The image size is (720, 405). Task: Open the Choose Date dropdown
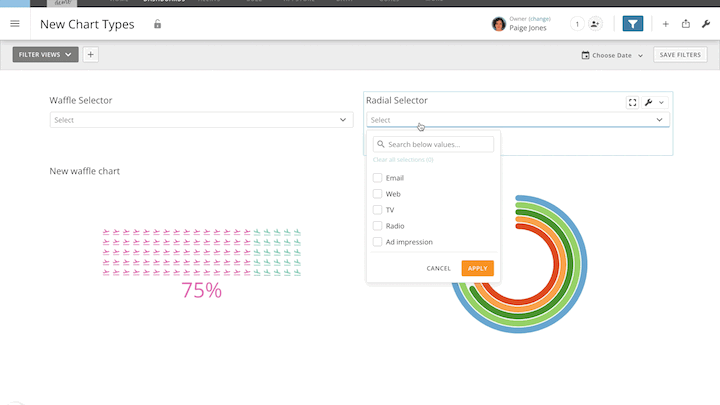click(x=613, y=55)
